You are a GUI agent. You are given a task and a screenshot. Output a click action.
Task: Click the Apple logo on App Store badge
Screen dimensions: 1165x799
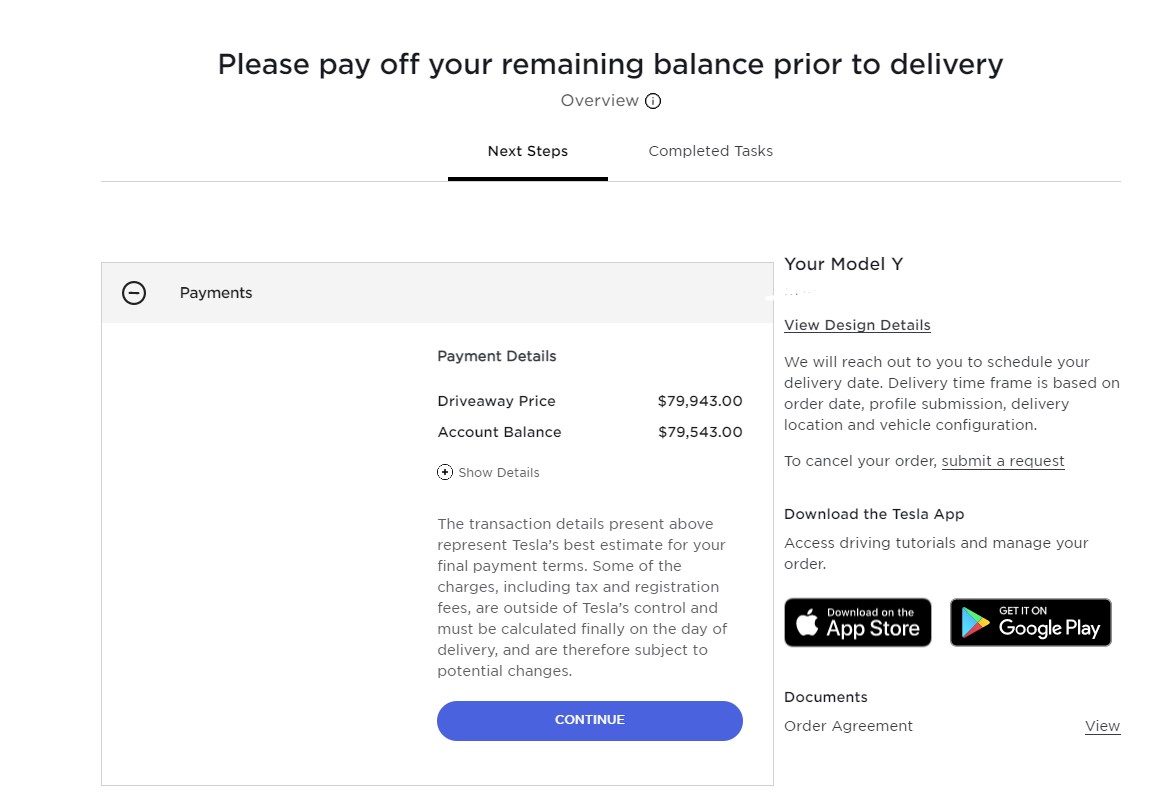click(807, 622)
